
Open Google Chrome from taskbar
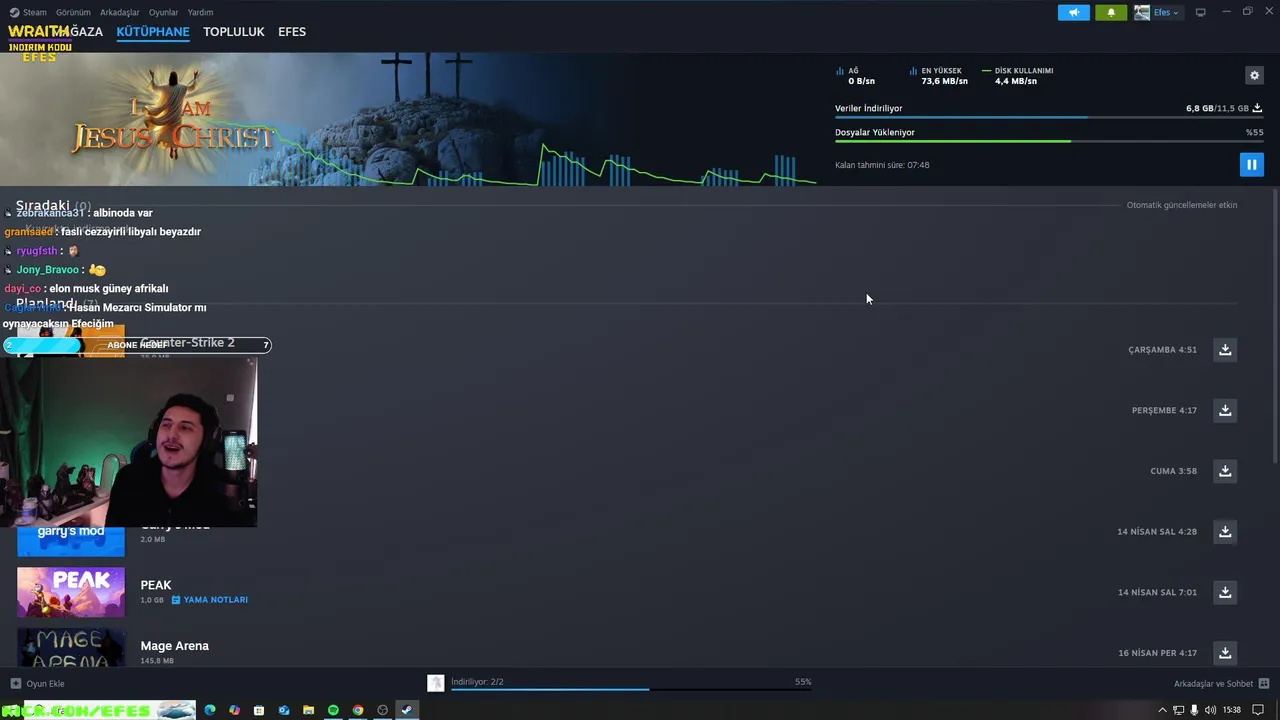[358, 710]
